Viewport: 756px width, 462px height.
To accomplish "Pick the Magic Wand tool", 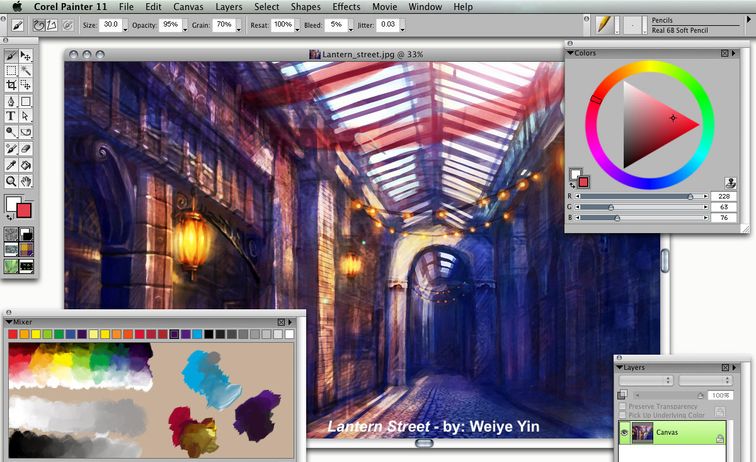I will tap(26, 71).
